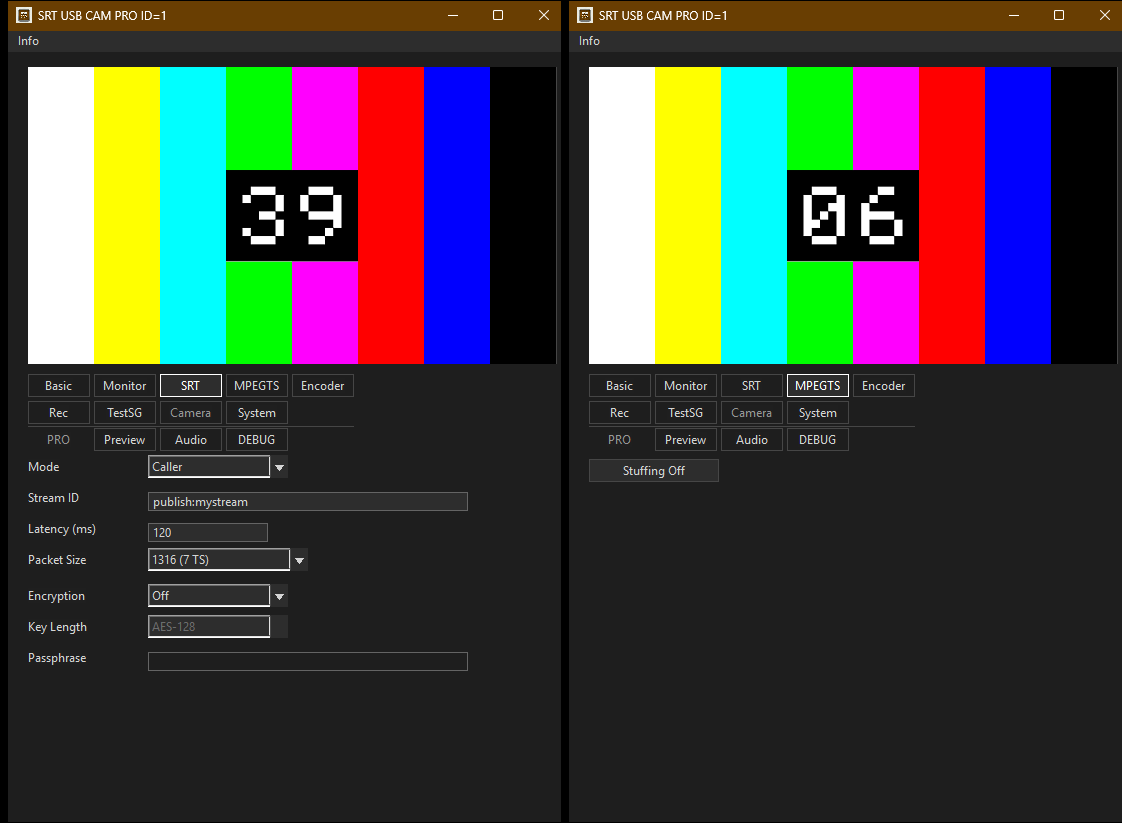This screenshot has width=1122, height=823.
Task: Click the PRO label in left window
Action: (x=59, y=440)
